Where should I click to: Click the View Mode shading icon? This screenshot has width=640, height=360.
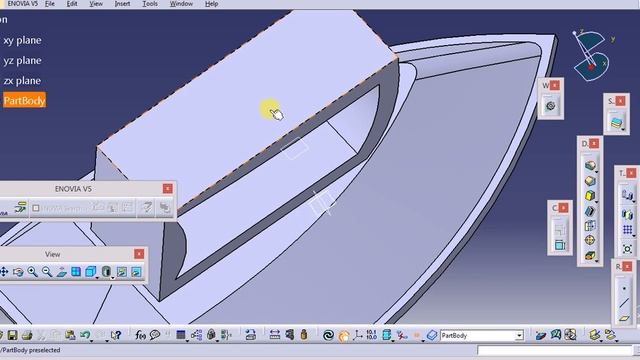(x=106, y=272)
